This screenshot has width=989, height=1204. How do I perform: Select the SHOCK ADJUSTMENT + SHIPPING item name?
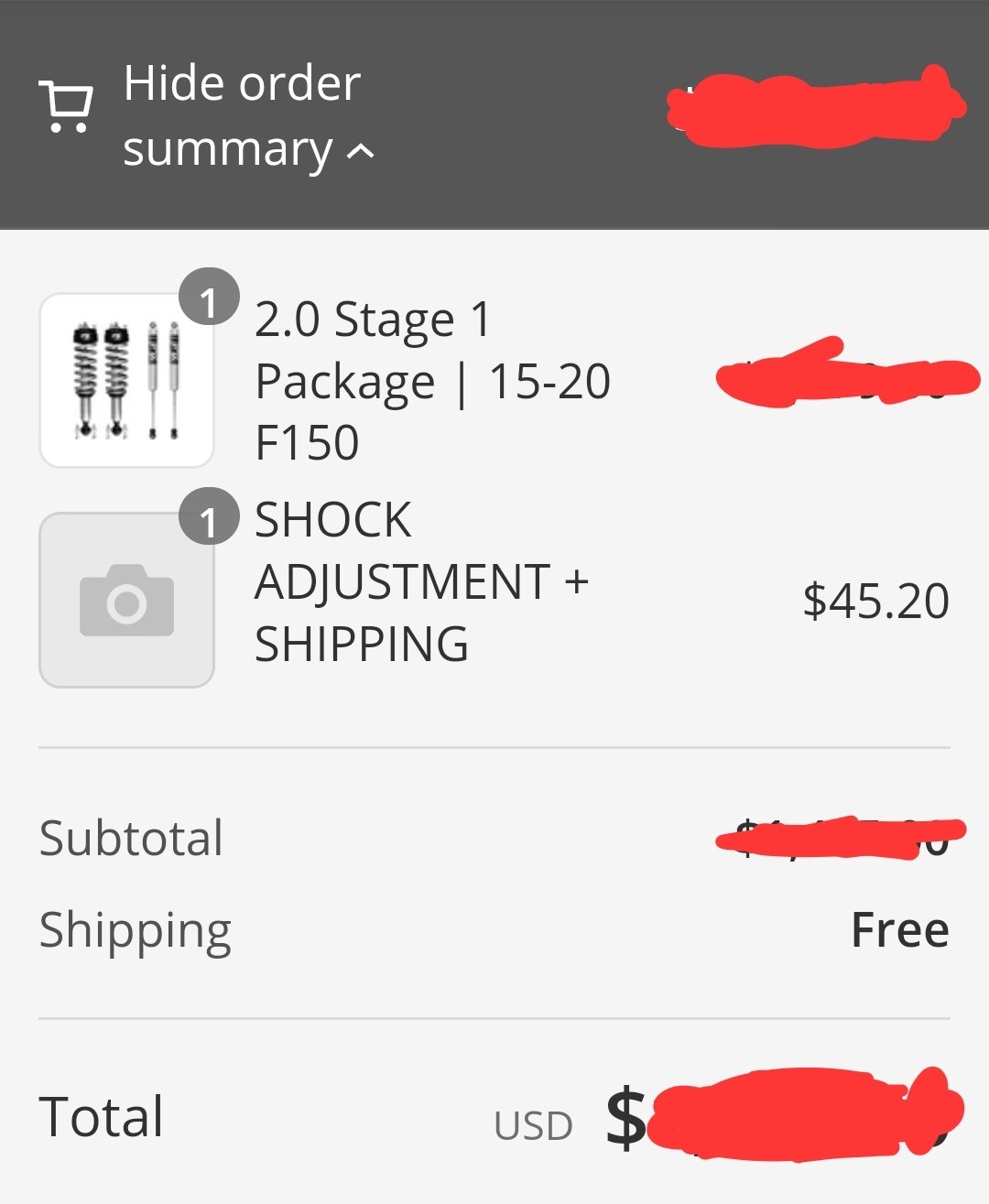[421, 581]
